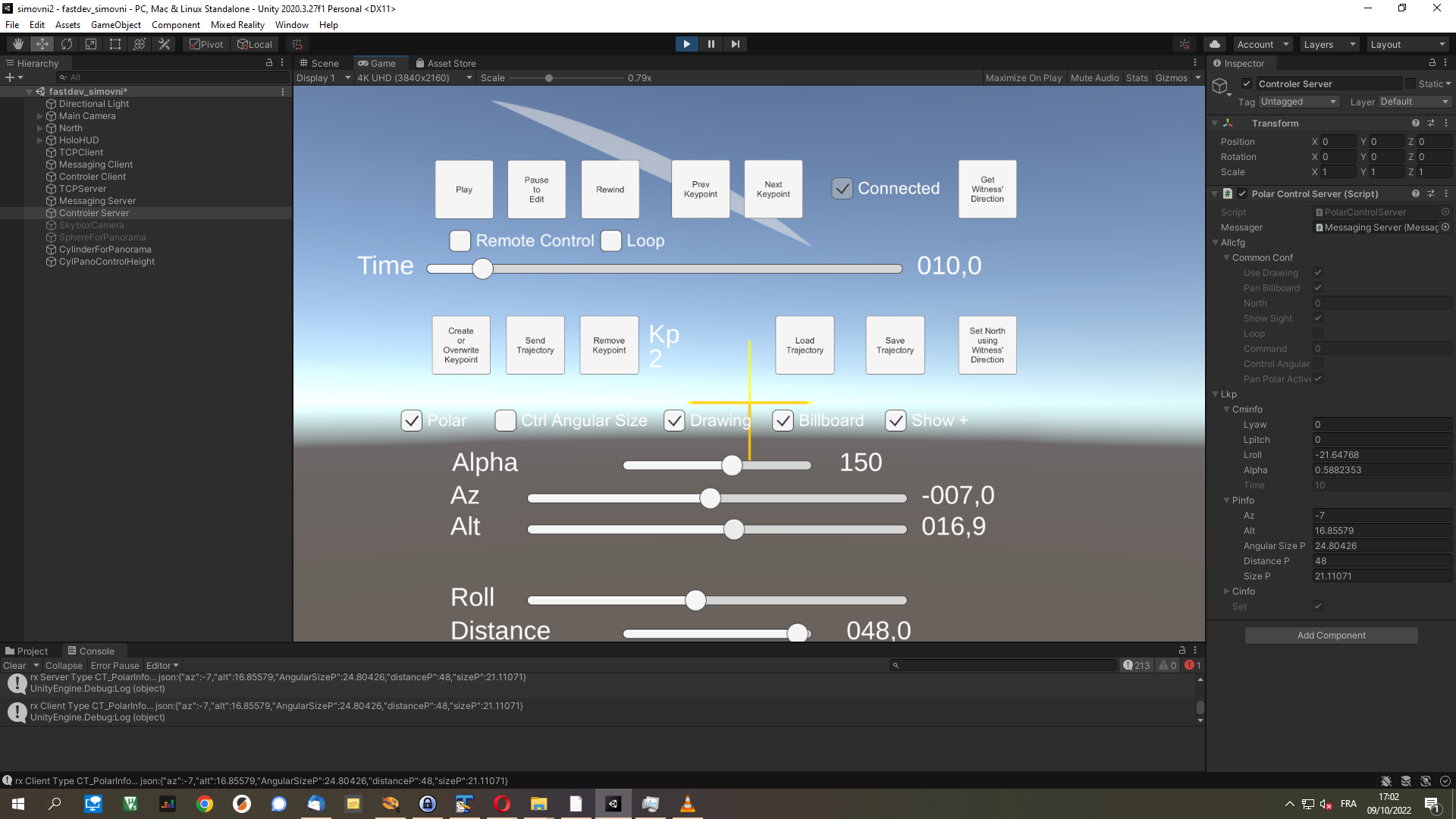Image resolution: width=1456 pixels, height=819 pixels.
Task: Open VLC from the Windows taskbar
Action: pyautogui.click(x=687, y=804)
